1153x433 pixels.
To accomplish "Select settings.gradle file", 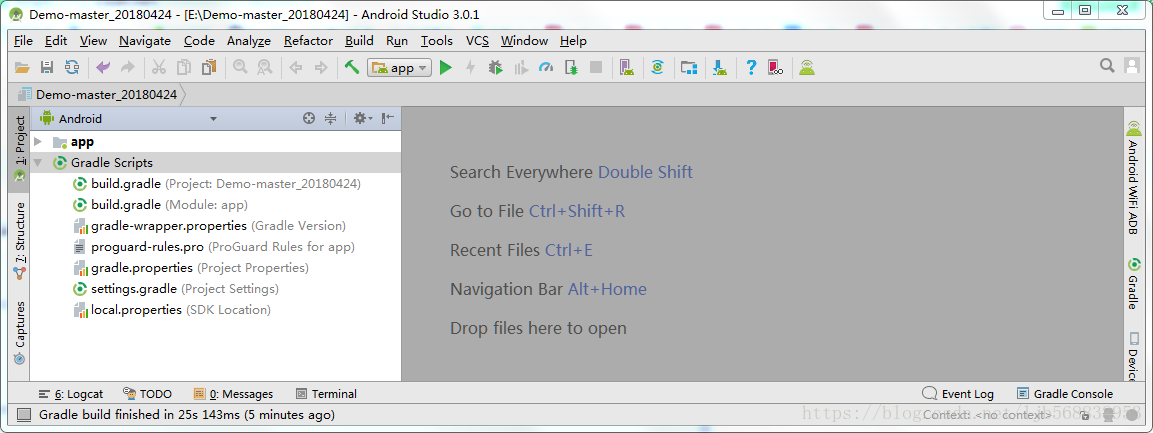I will point(175,289).
